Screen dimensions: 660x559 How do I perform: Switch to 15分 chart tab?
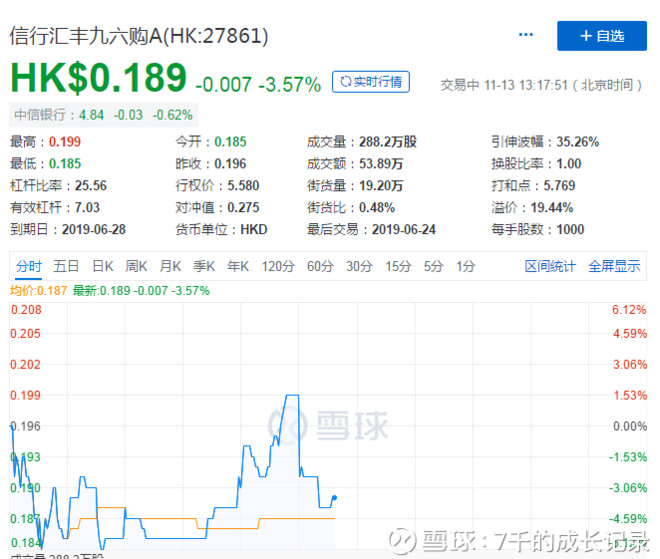(x=398, y=266)
